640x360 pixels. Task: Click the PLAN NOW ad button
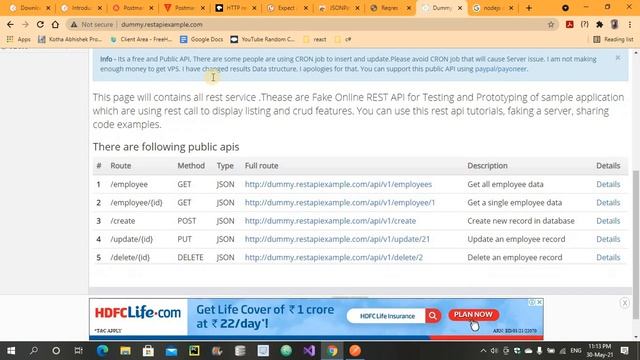473,314
